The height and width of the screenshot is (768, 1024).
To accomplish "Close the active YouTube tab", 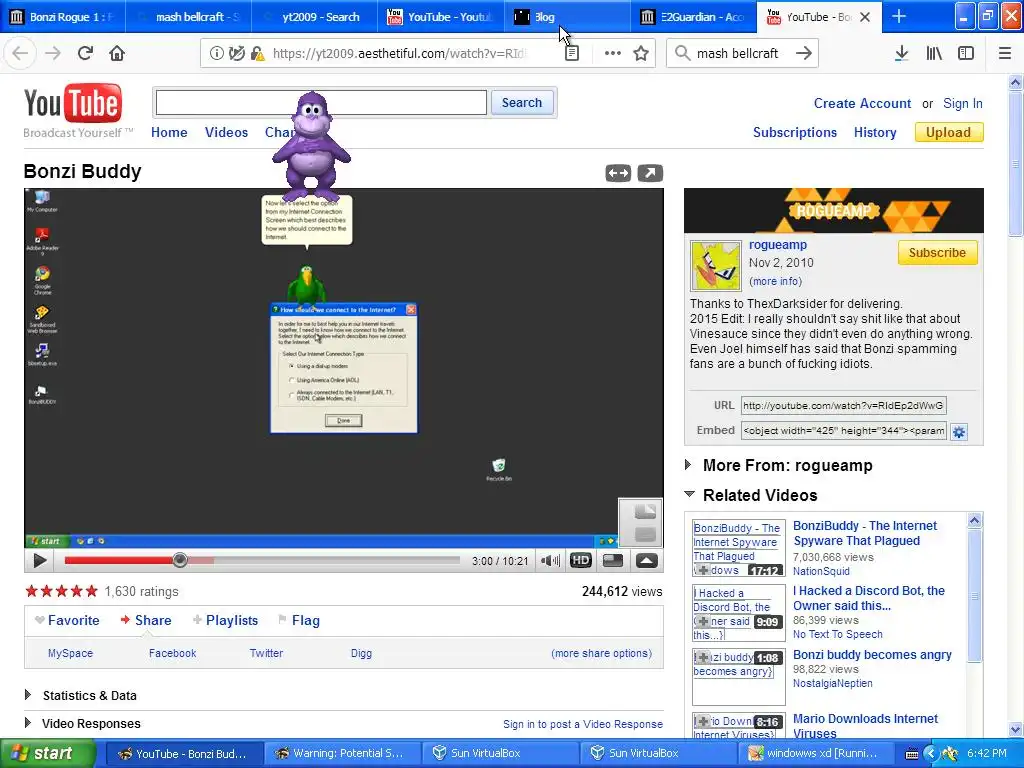I will 865,17.
